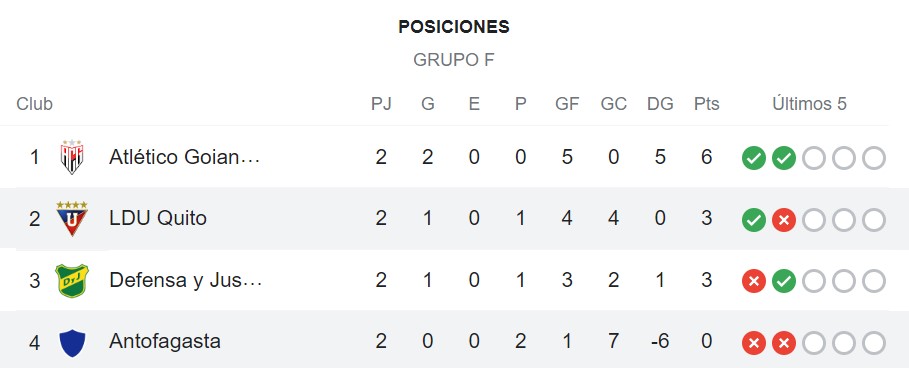Click the Pts column header
This screenshot has width=909, height=368.
(707, 104)
